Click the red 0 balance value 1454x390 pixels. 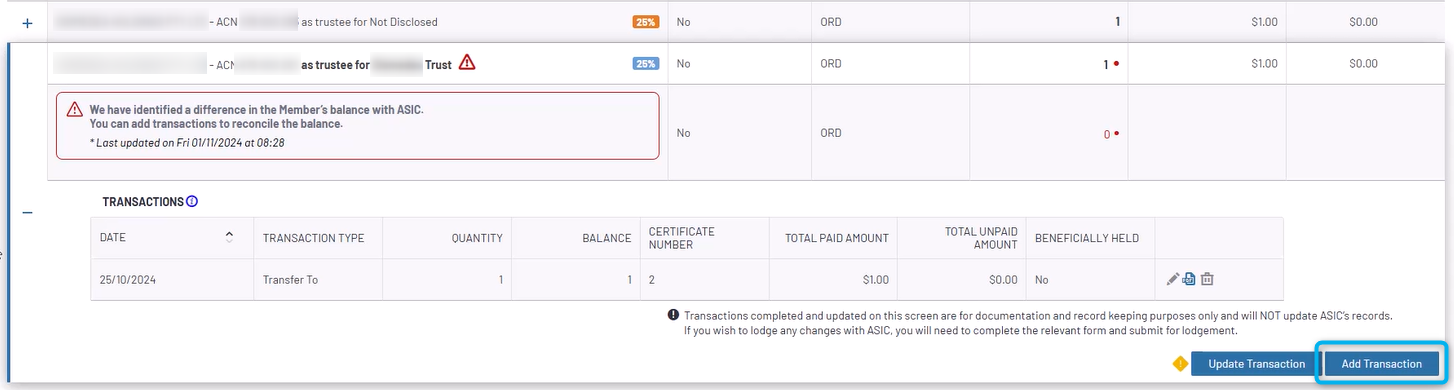click(x=1107, y=133)
